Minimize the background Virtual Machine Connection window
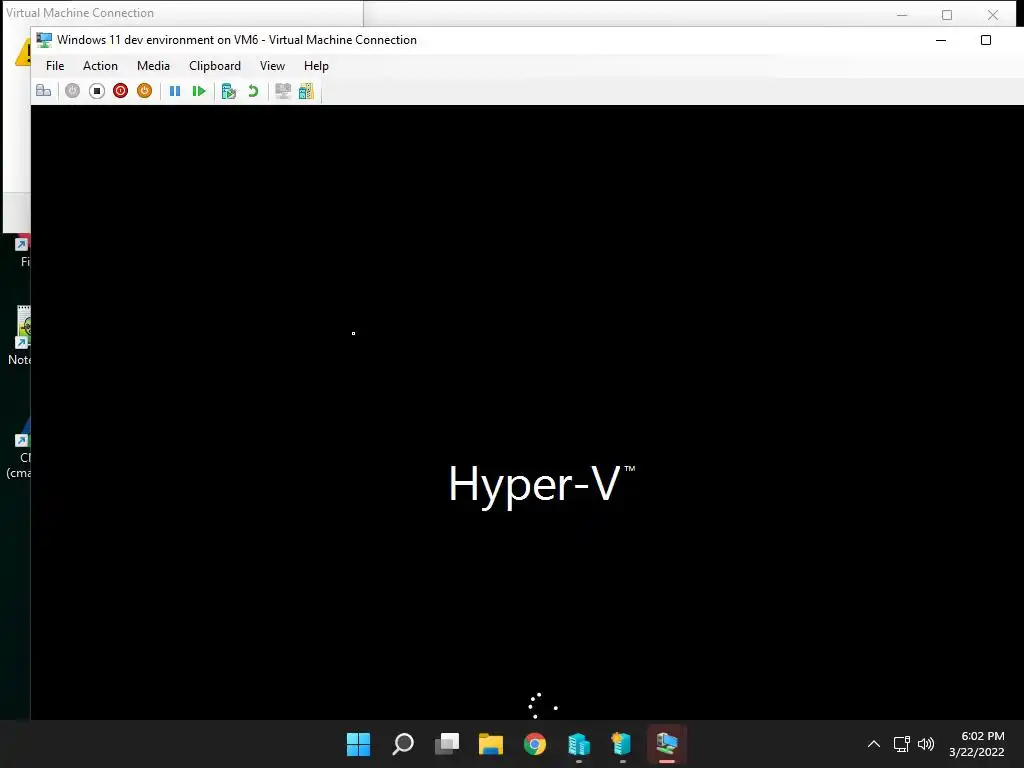1024x768 pixels. coord(902,14)
